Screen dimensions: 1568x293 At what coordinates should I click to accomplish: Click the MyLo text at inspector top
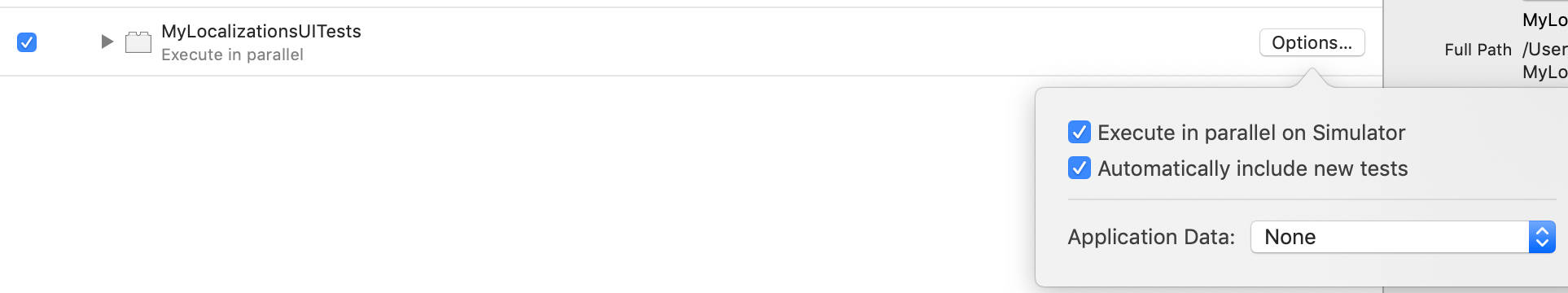(1545, 20)
